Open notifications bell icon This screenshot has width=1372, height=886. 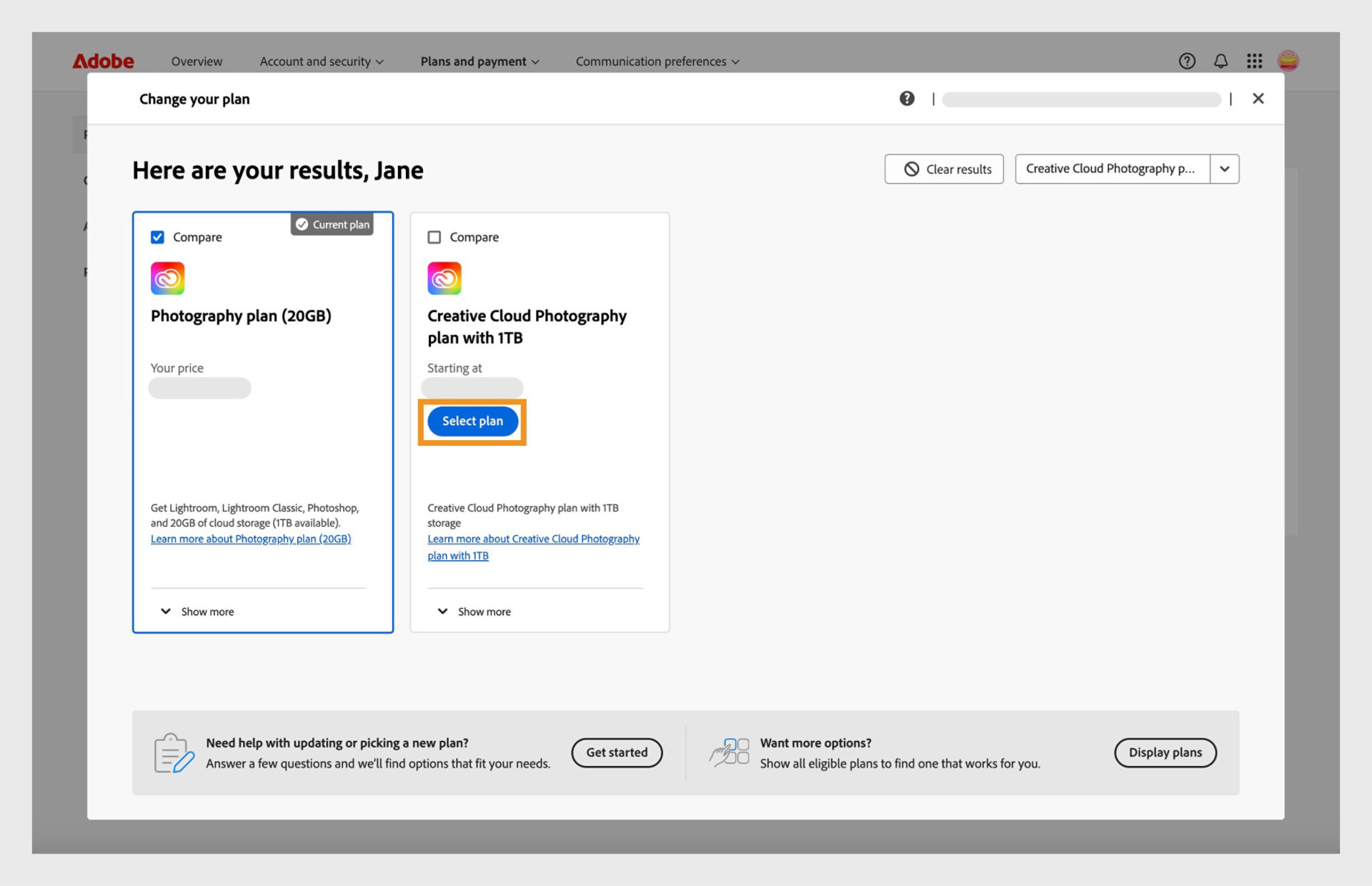click(x=1221, y=61)
